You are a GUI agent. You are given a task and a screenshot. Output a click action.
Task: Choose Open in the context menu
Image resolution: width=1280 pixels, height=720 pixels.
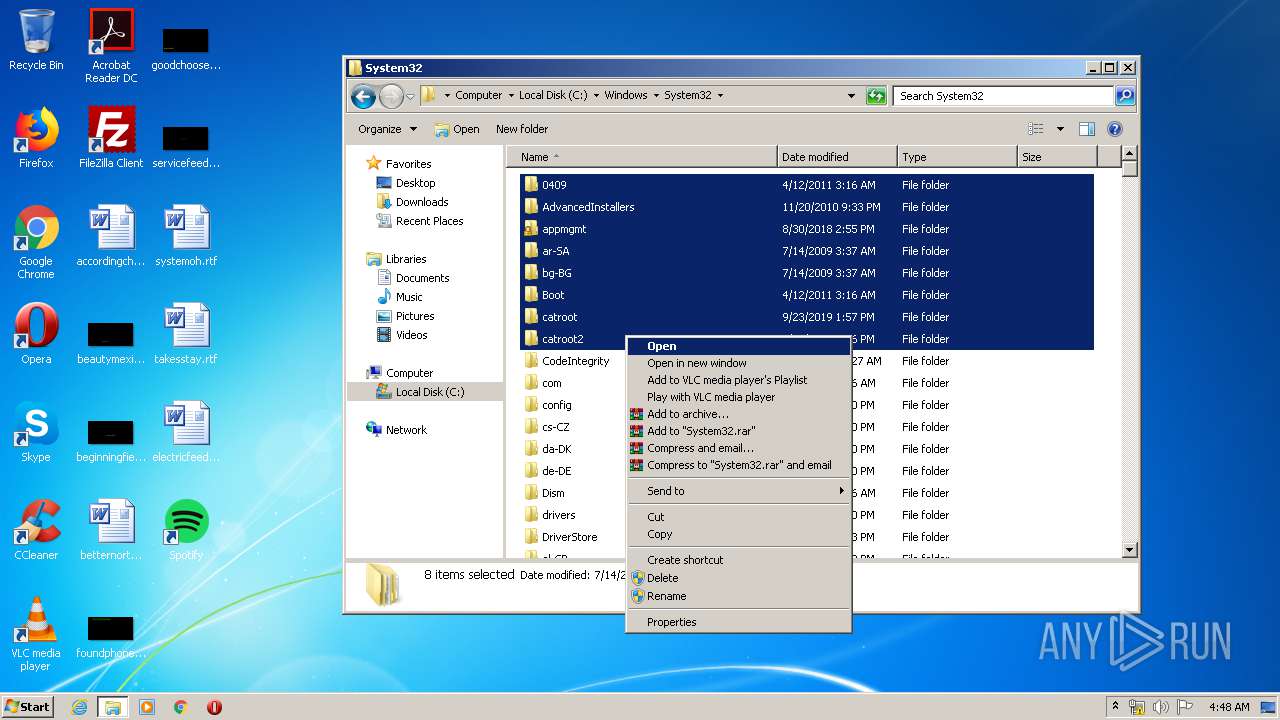click(738, 346)
